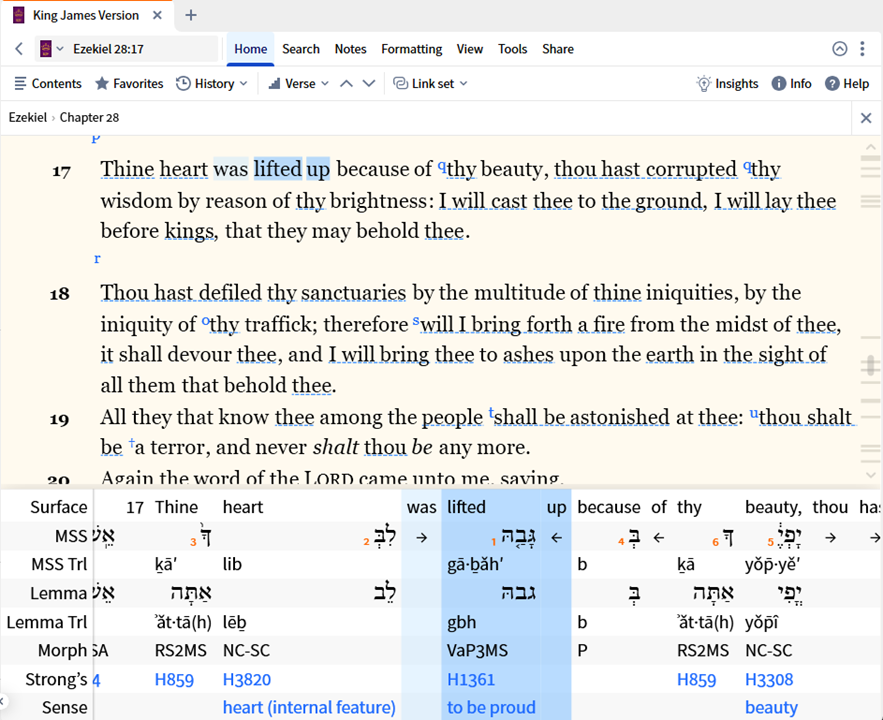This screenshot has height=720, width=883.
Task: Click footnote marker t before 'shall be astonished'
Action: pos(491,413)
